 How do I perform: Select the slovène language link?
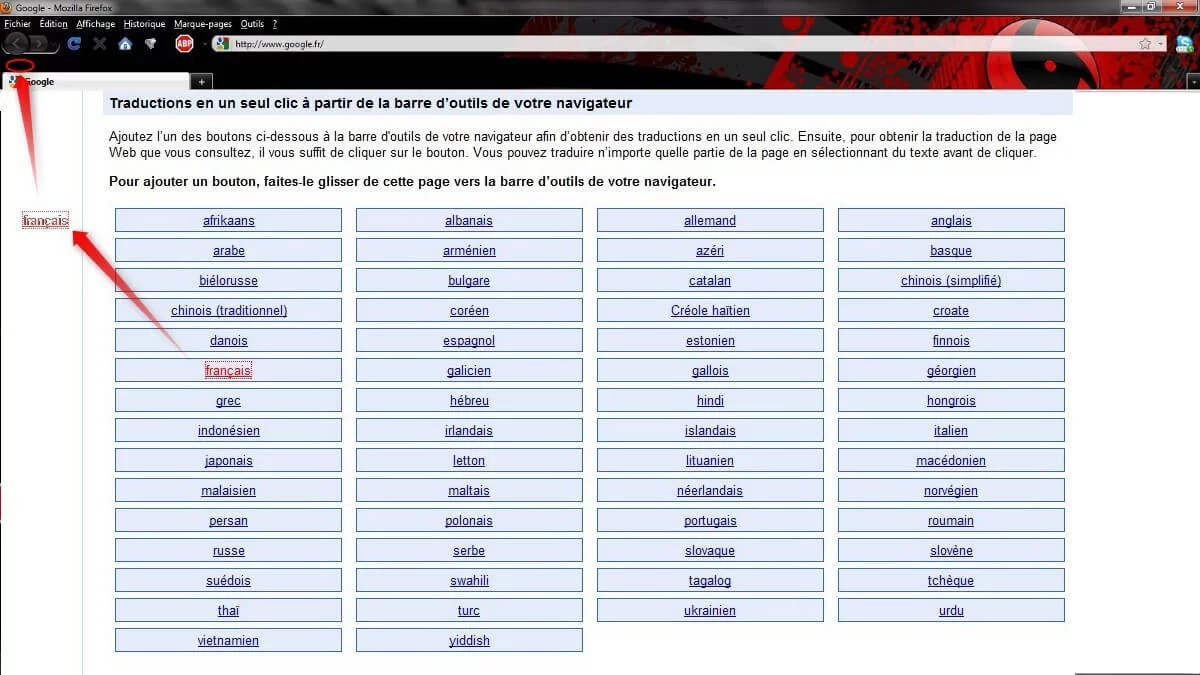point(951,551)
